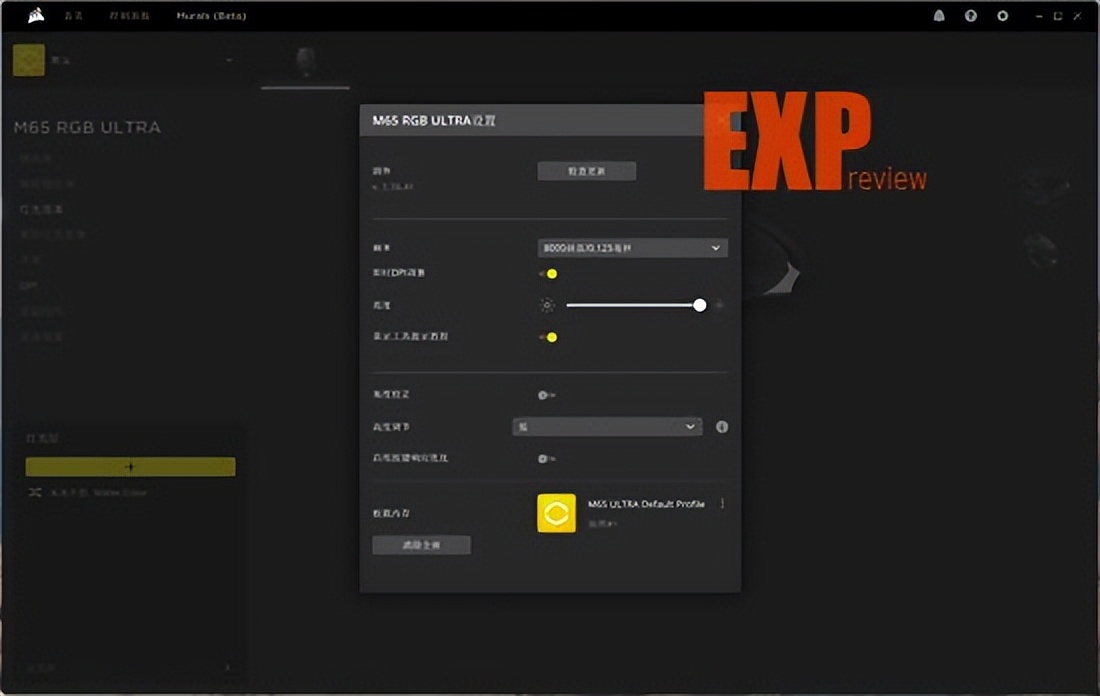This screenshot has height=696, width=1100.
Task: Disable the yellow toggle below brightness slider
Action: pos(548,337)
